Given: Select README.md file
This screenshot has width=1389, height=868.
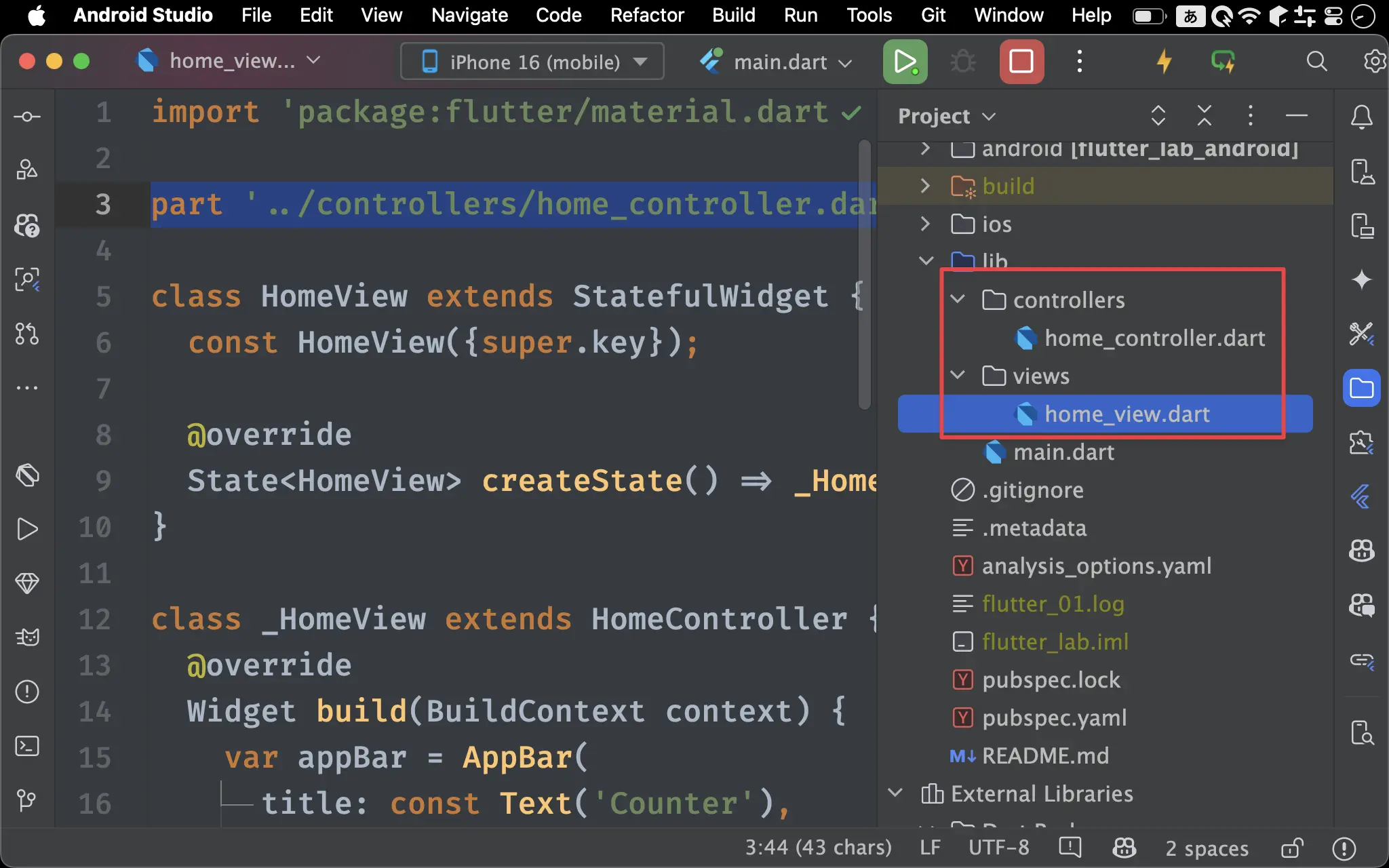Looking at the screenshot, I should [x=1044, y=755].
